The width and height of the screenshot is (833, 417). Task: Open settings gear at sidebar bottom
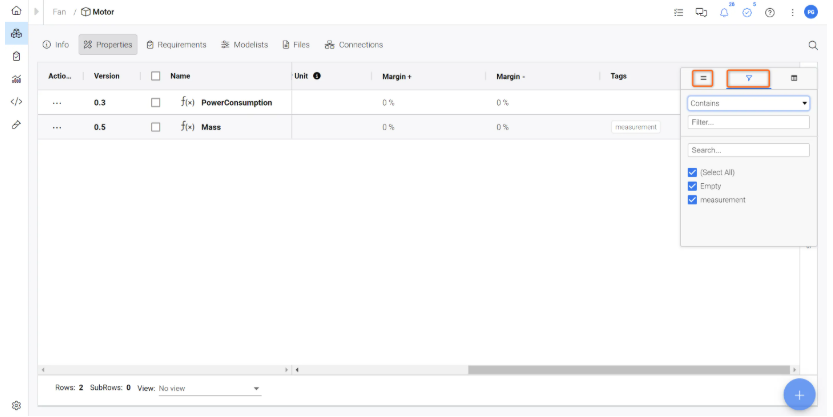point(16,405)
